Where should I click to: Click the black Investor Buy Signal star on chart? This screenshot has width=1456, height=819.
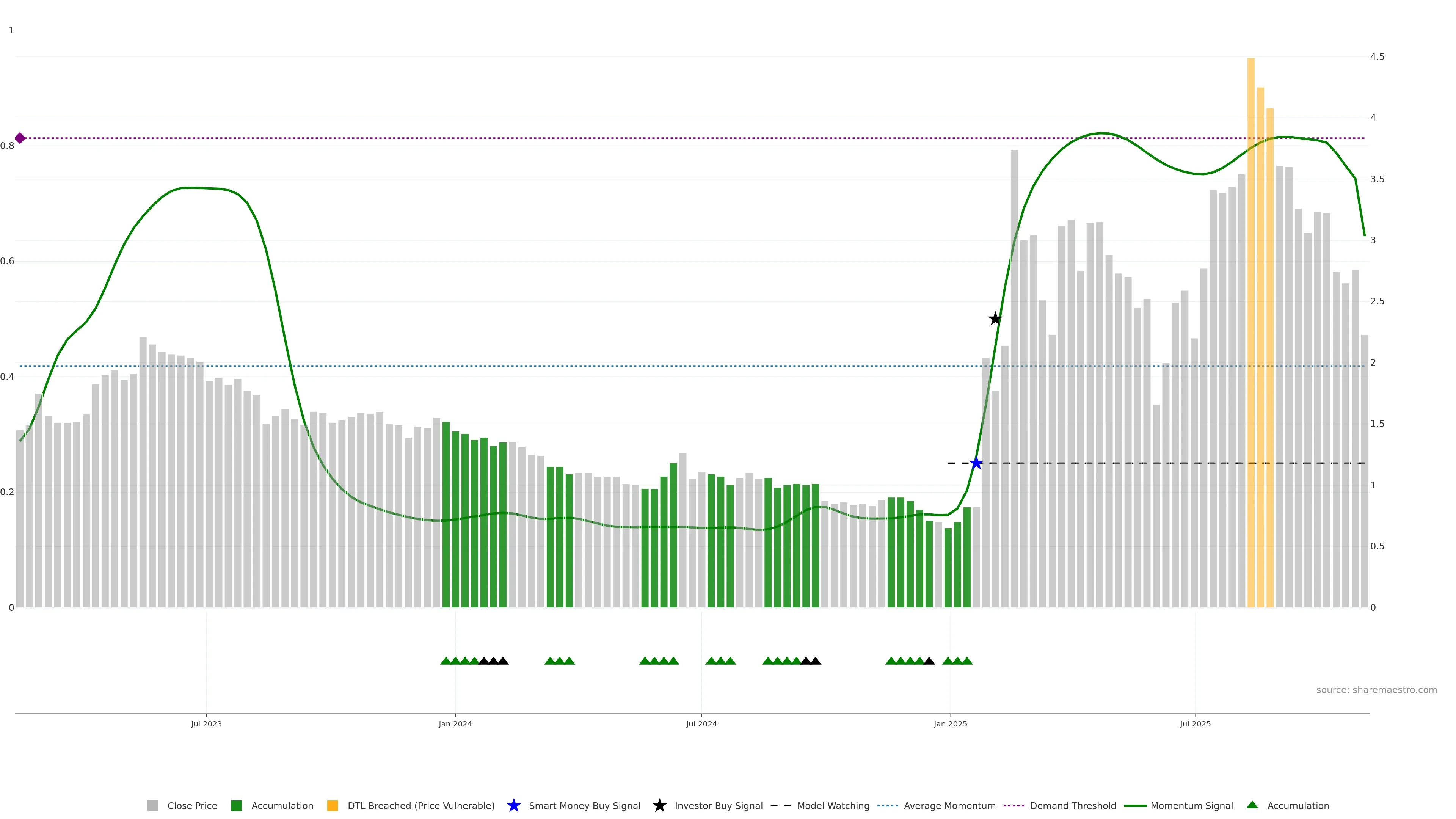995,319
